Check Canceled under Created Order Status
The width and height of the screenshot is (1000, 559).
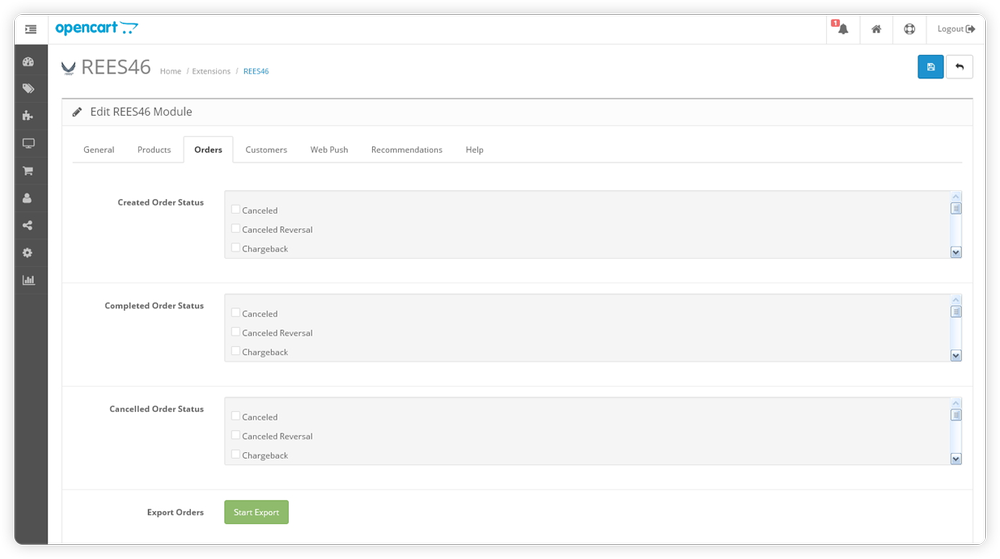235,209
